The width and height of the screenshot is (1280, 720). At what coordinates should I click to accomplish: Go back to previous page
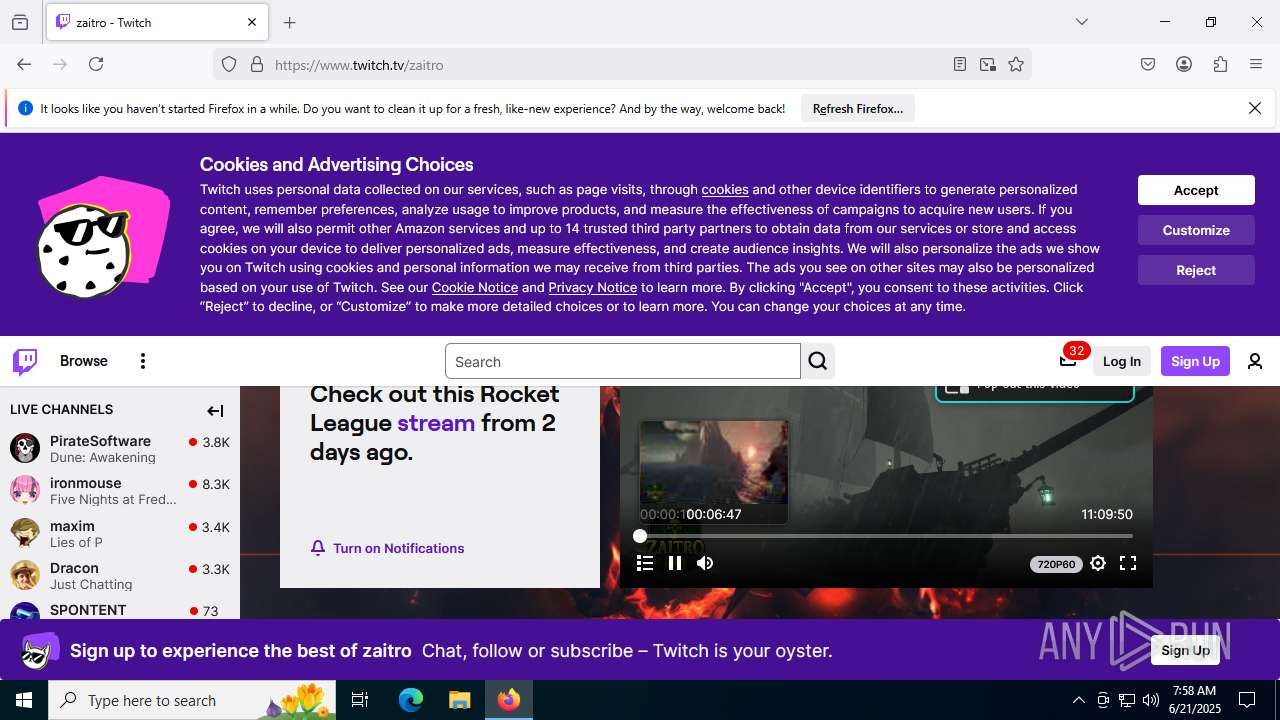point(24,64)
